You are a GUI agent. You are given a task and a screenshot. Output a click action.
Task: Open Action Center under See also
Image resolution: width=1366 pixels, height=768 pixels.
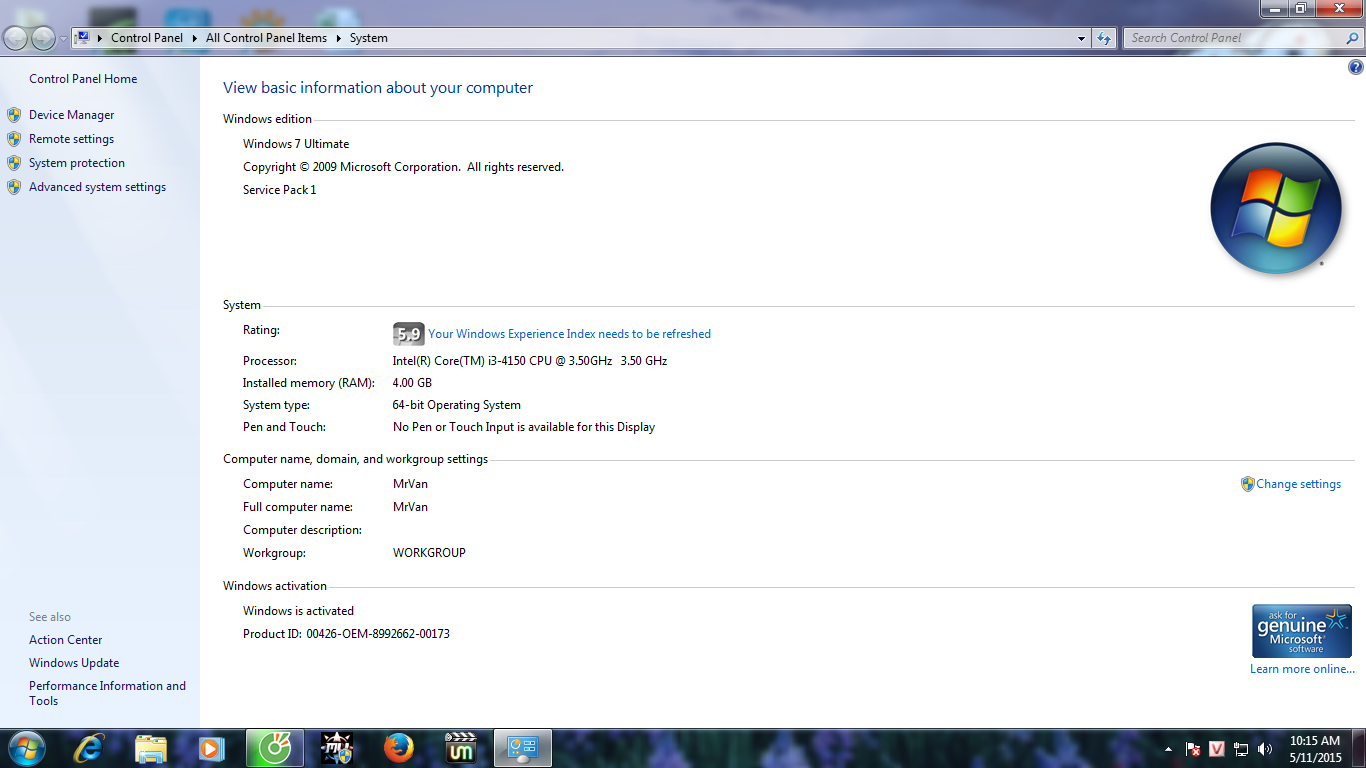[x=66, y=640]
